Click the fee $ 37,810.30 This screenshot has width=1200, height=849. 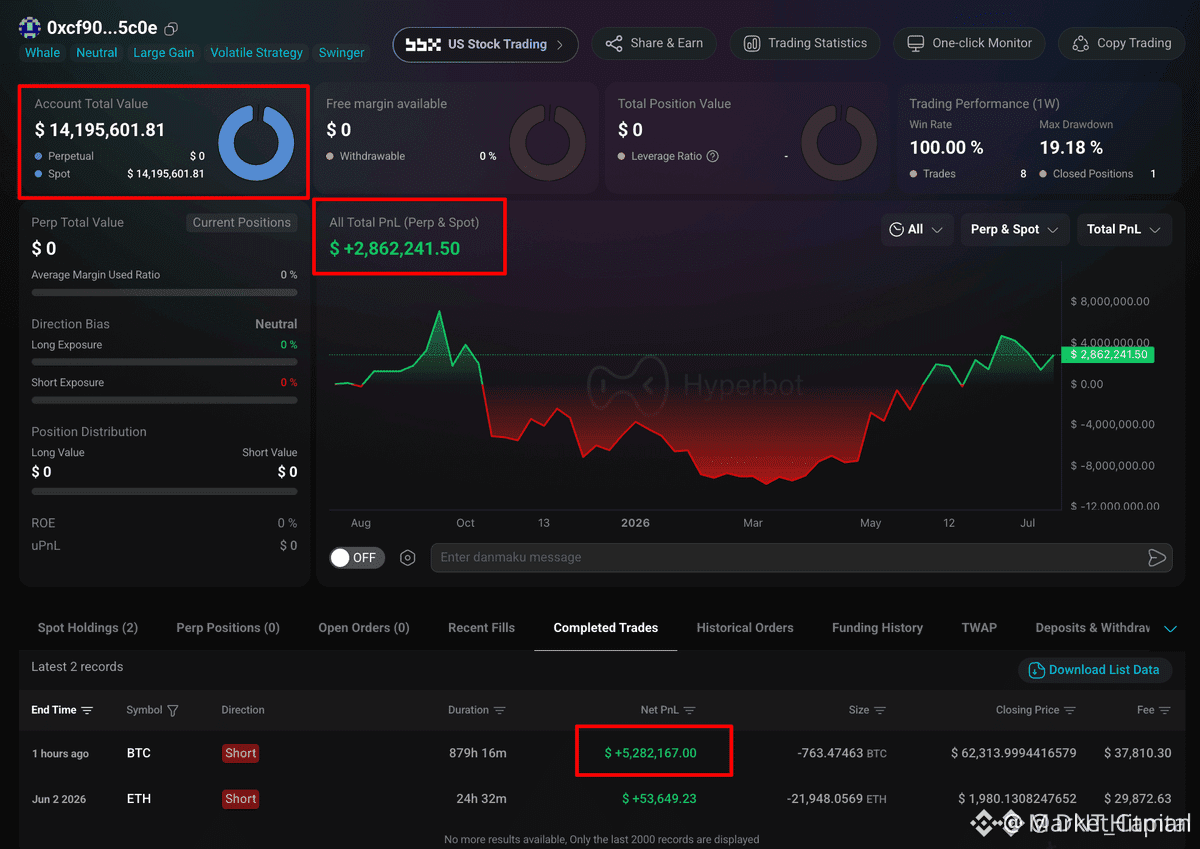pos(1138,753)
